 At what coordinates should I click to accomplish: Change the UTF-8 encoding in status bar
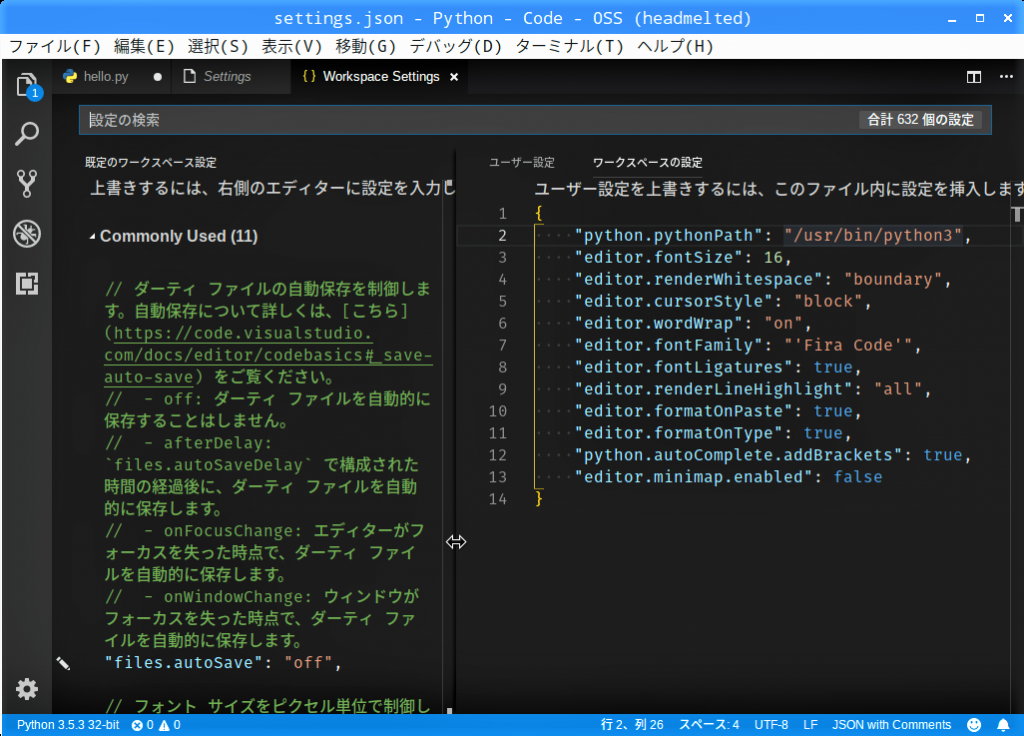tap(771, 725)
